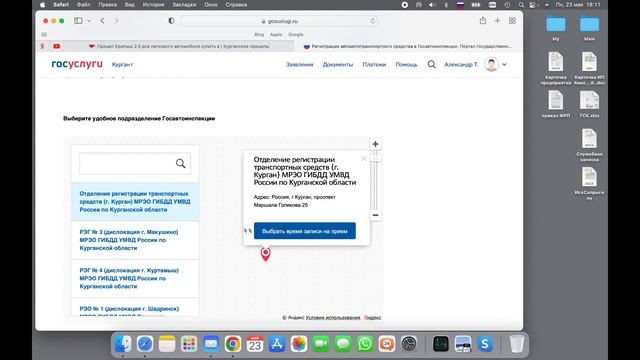Open Spotlight search in the menu bar

(521, 5)
